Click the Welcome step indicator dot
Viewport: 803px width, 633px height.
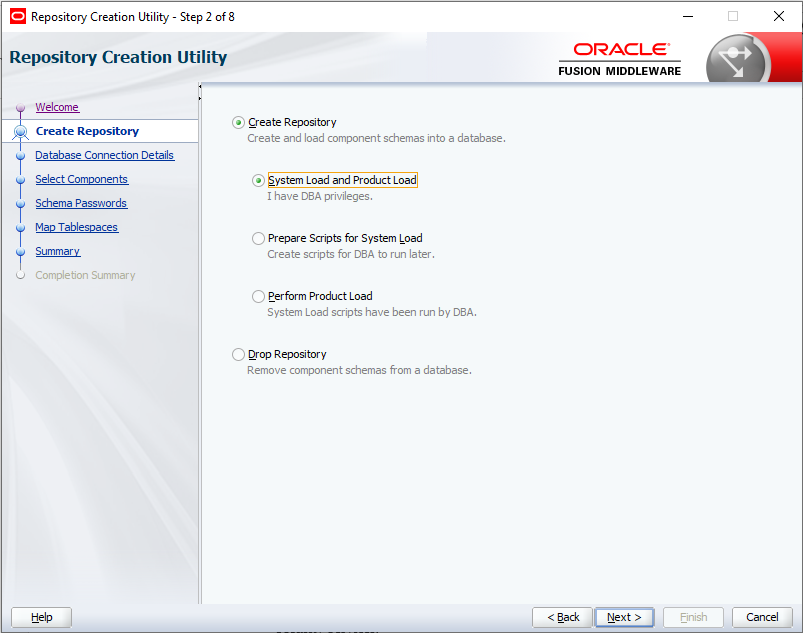point(20,107)
